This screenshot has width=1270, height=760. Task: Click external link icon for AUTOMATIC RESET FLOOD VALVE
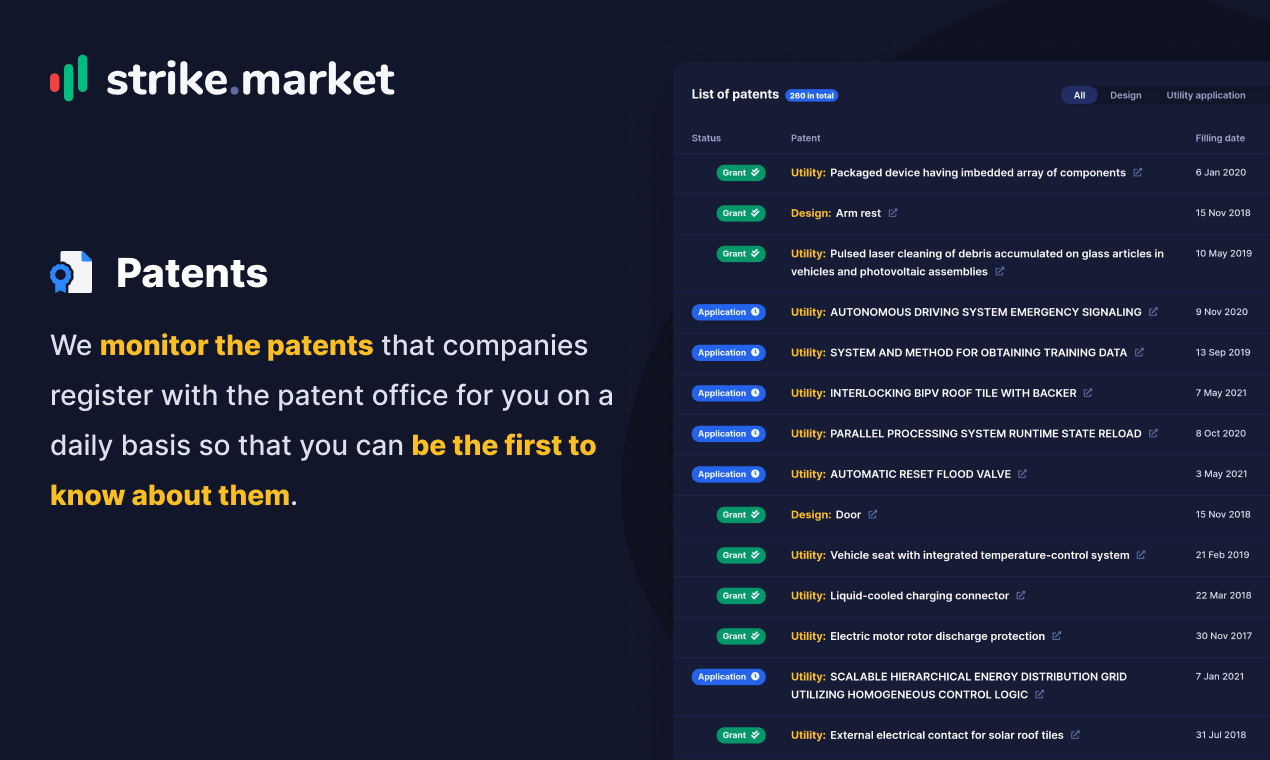(1022, 474)
